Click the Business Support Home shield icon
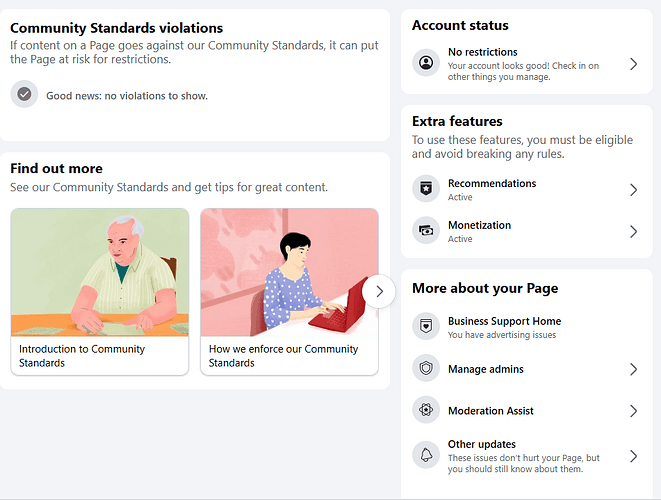This screenshot has height=500, width=661. 426,326
